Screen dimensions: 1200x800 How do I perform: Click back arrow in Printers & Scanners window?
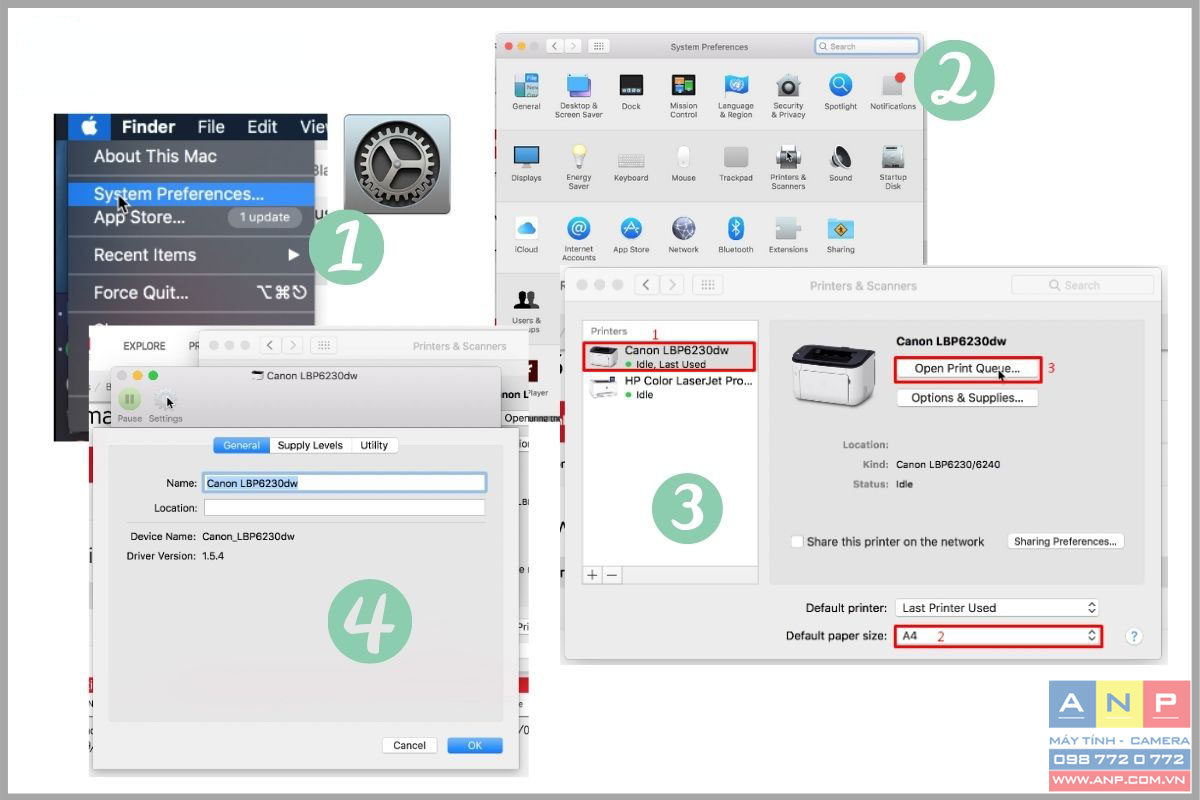[646, 285]
